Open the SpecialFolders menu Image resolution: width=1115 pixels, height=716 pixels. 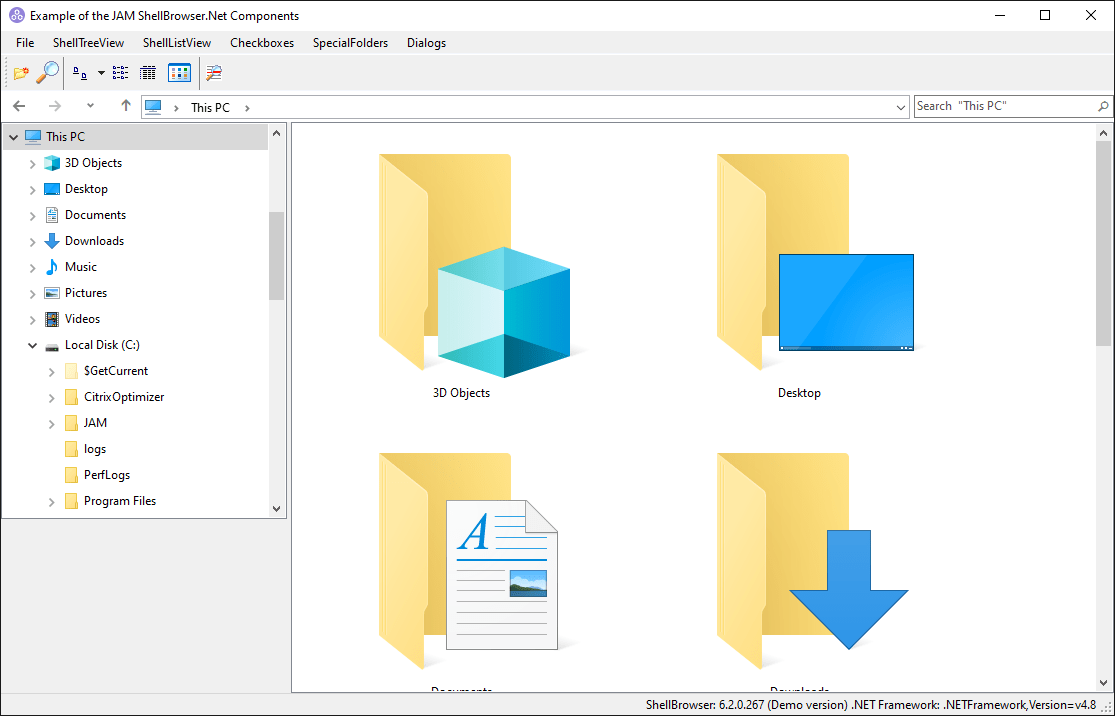pyautogui.click(x=350, y=43)
